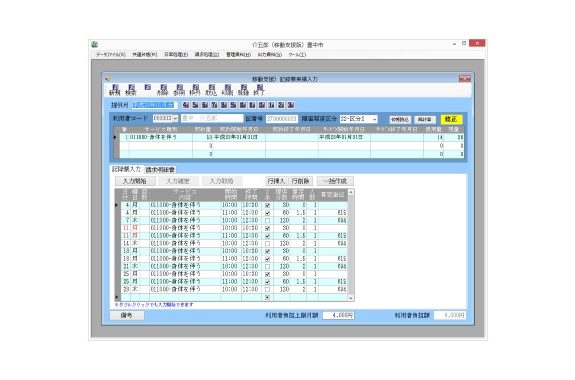
Task: Click the 入力開始 button
Action: 135,181
